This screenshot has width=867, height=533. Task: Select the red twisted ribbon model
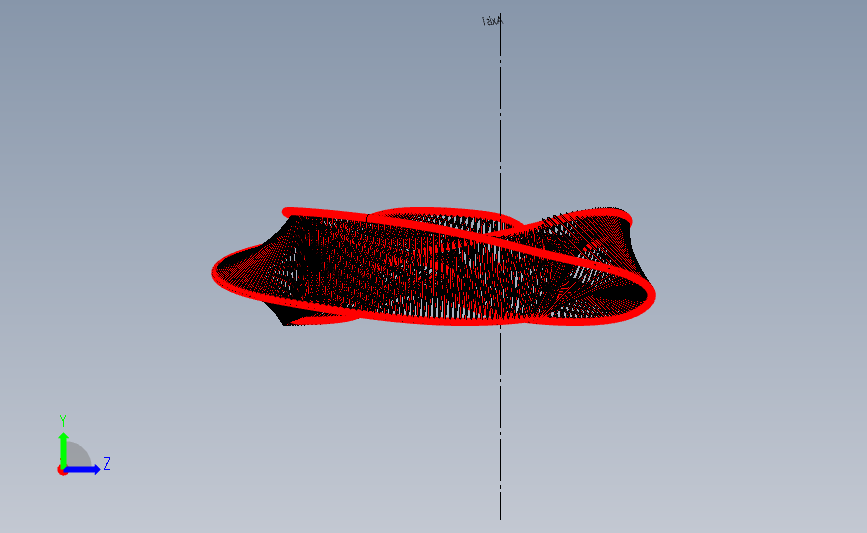click(434, 266)
